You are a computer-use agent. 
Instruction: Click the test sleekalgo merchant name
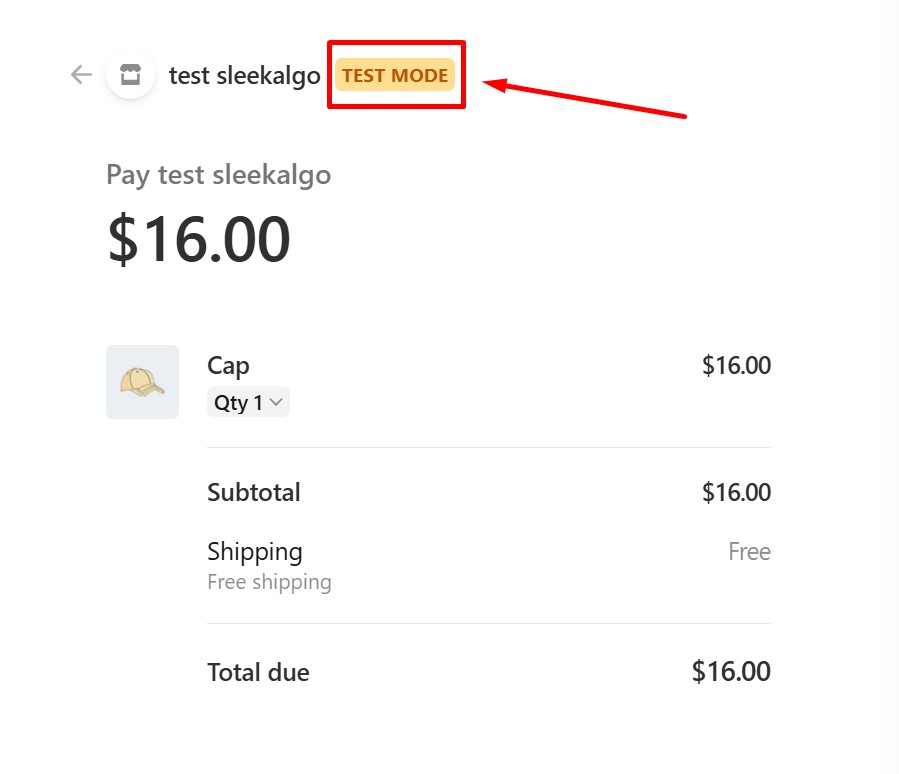(x=244, y=75)
